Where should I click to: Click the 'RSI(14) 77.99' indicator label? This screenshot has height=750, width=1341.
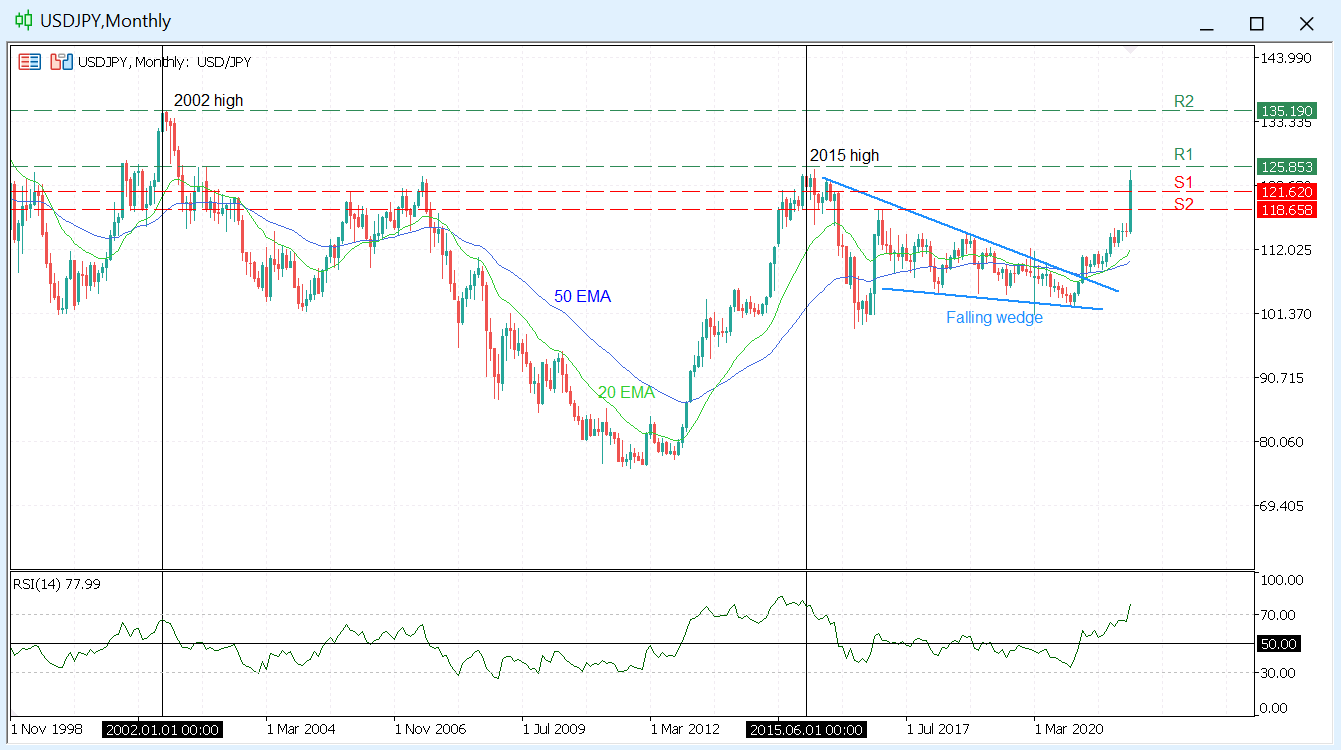pyautogui.click(x=57, y=584)
